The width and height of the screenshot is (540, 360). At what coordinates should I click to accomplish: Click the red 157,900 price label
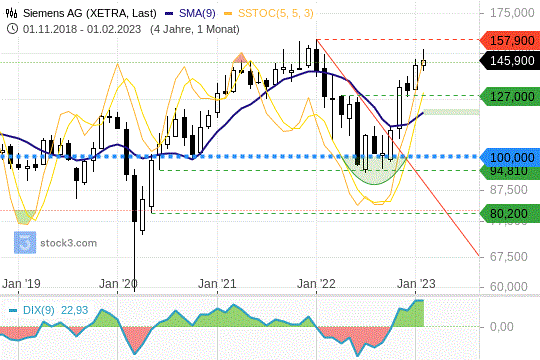coord(509,40)
